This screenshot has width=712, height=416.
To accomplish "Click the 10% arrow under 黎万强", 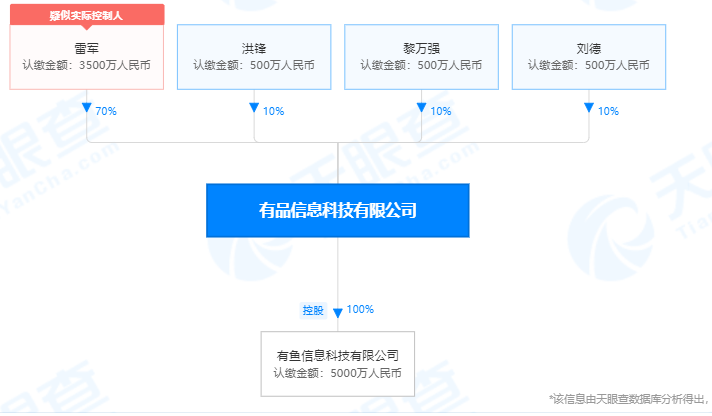I will coord(421,108).
